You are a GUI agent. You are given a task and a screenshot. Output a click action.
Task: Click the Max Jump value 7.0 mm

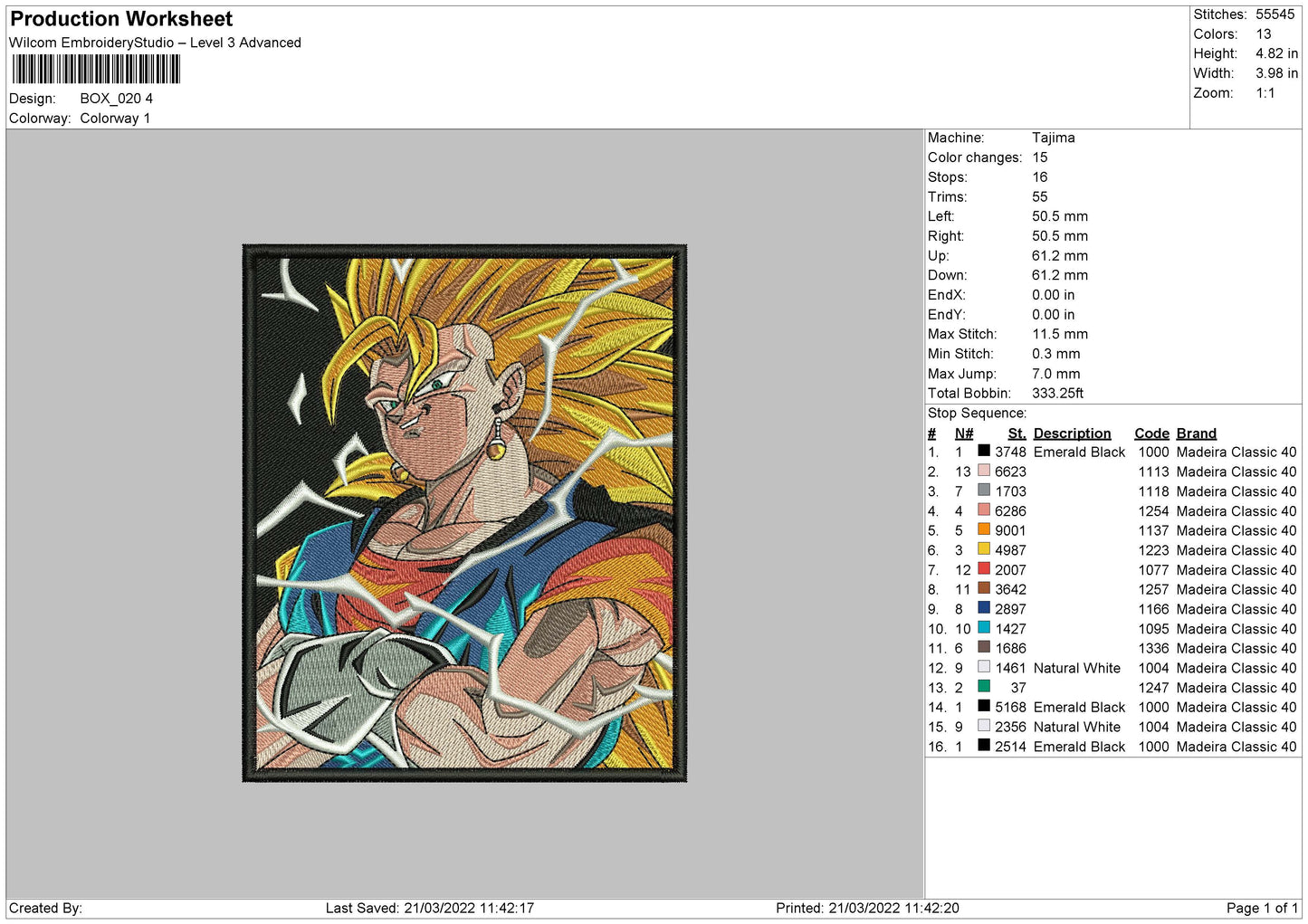point(1056,374)
